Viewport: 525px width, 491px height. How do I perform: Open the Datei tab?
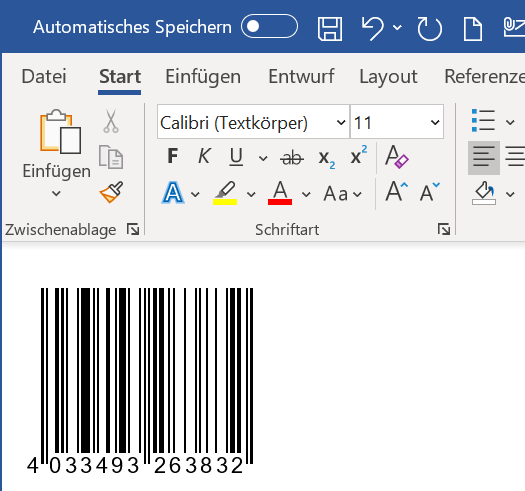click(x=44, y=76)
